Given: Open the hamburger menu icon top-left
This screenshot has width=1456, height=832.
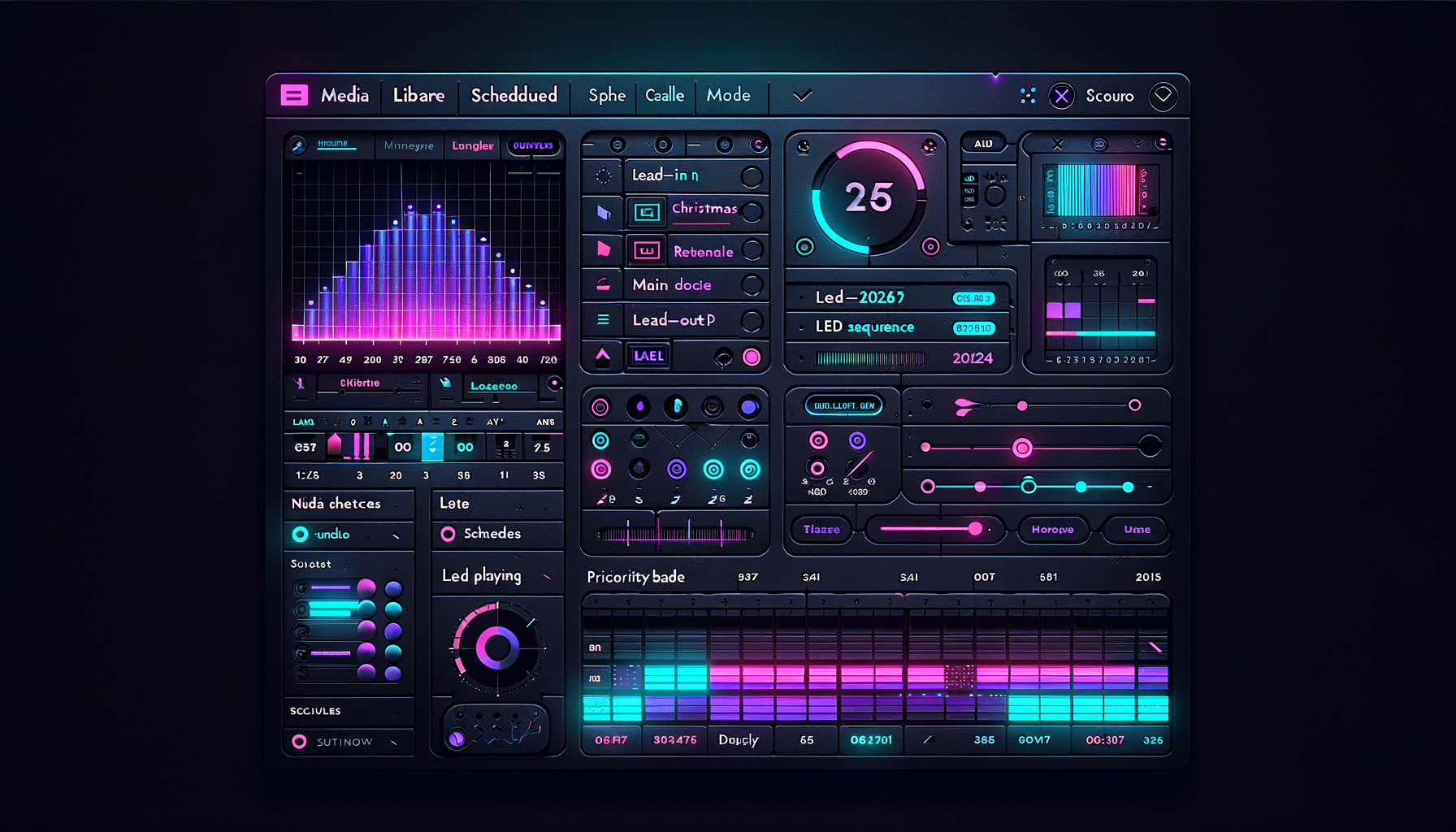Looking at the screenshot, I should pos(294,95).
